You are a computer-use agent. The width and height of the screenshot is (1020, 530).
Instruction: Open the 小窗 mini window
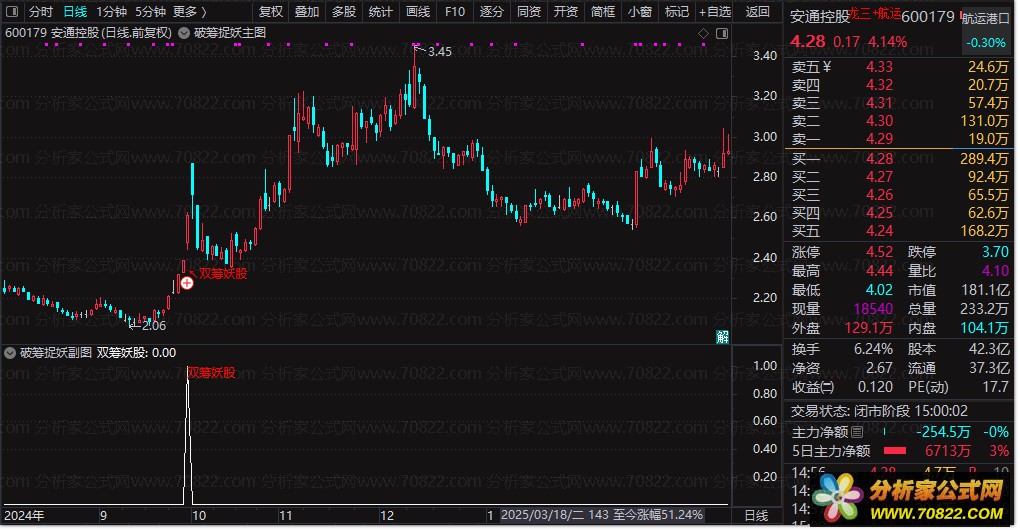coord(640,12)
